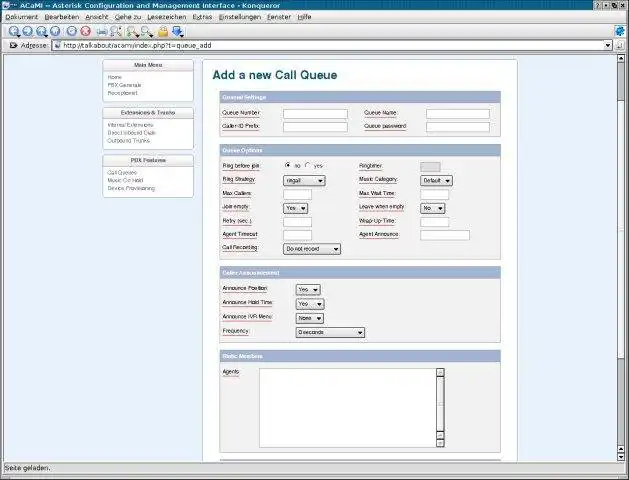This screenshot has width=629, height=480.
Task: Open the Announce IVR Menu dropdown
Action: pos(310,318)
